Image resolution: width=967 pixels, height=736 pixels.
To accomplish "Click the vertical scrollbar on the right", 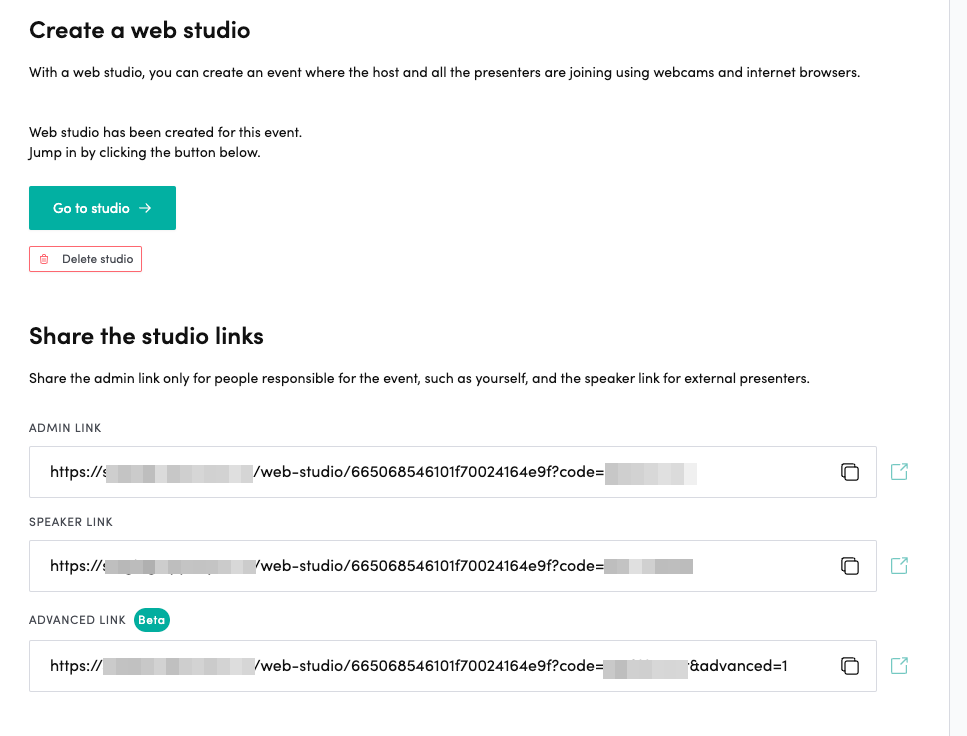I will (x=960, y=368).
